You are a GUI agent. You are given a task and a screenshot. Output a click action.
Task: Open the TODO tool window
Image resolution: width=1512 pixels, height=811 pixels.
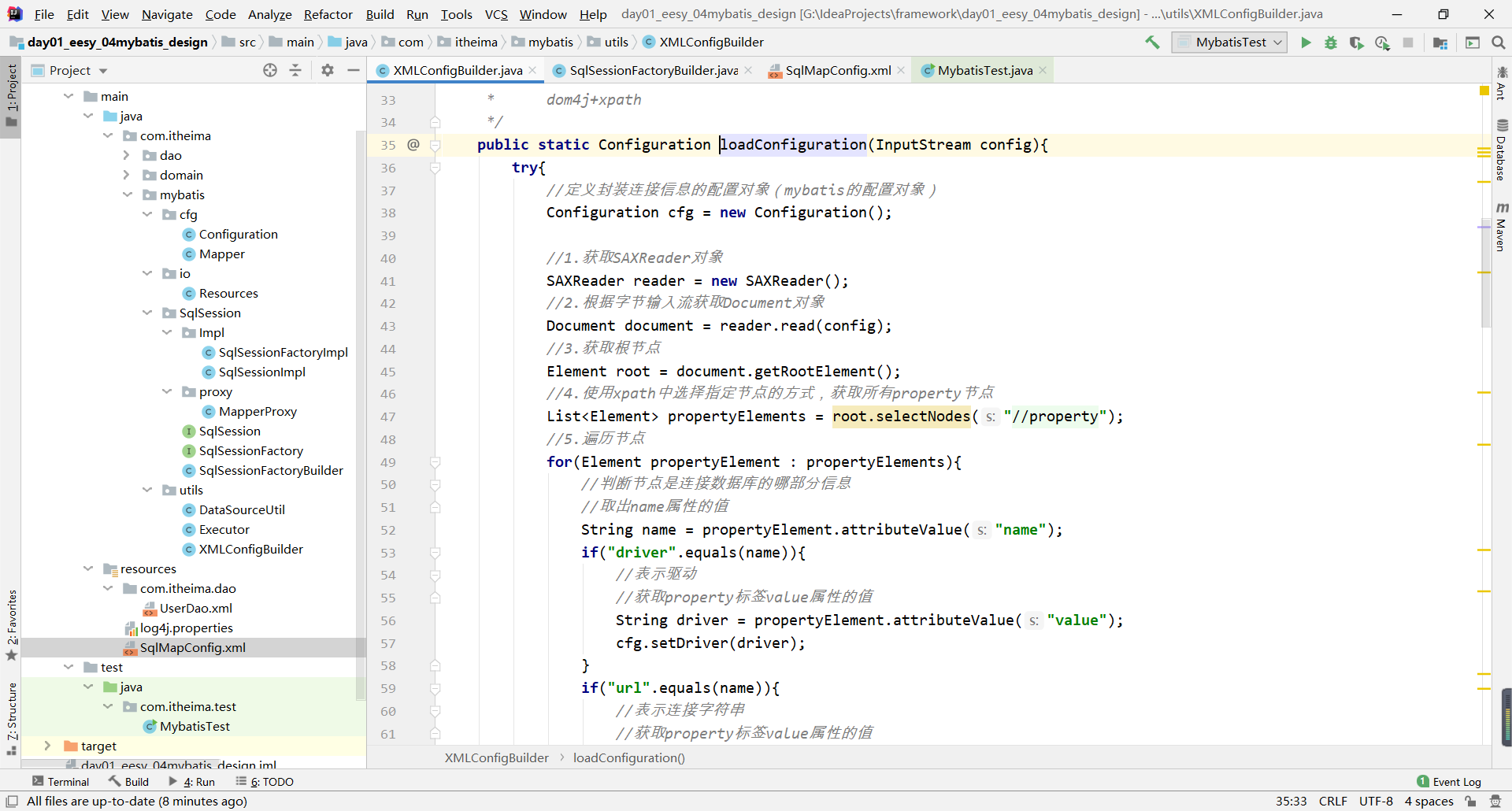pyautogui.click(x=265, y=781)
